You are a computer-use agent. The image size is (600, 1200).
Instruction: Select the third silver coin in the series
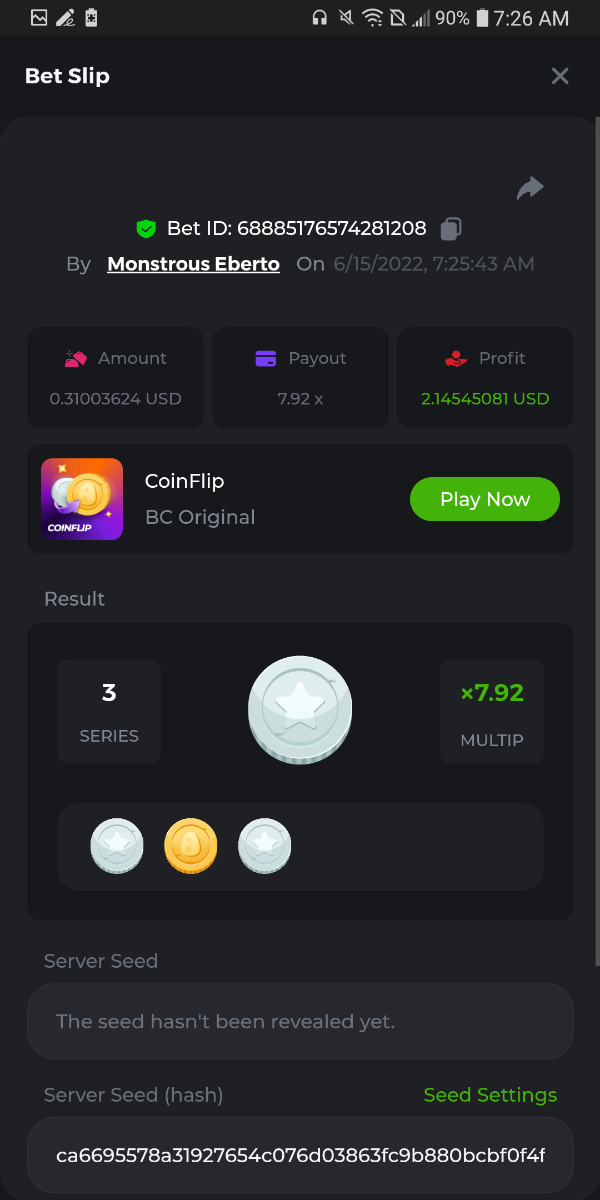(x=264, y=846)
